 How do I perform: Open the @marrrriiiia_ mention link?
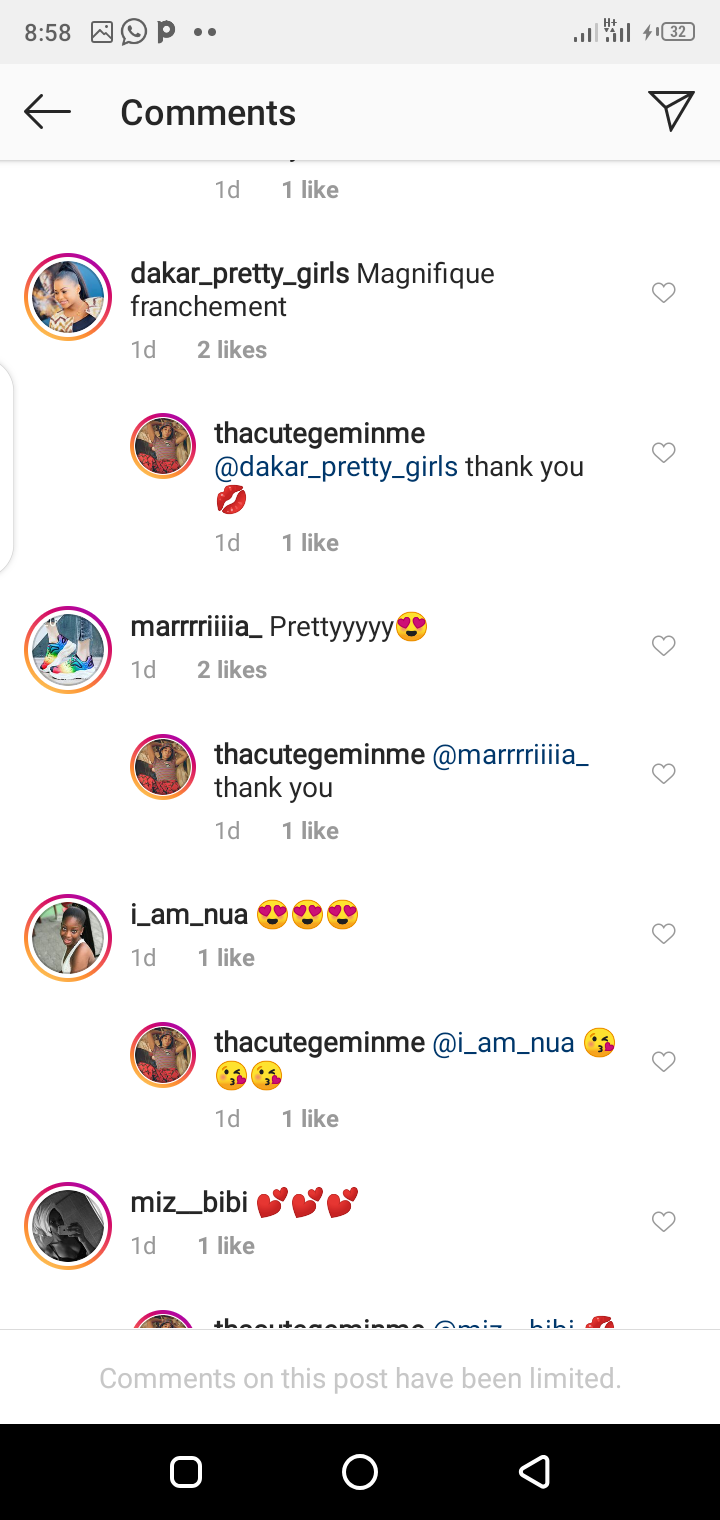click(510, 755)
